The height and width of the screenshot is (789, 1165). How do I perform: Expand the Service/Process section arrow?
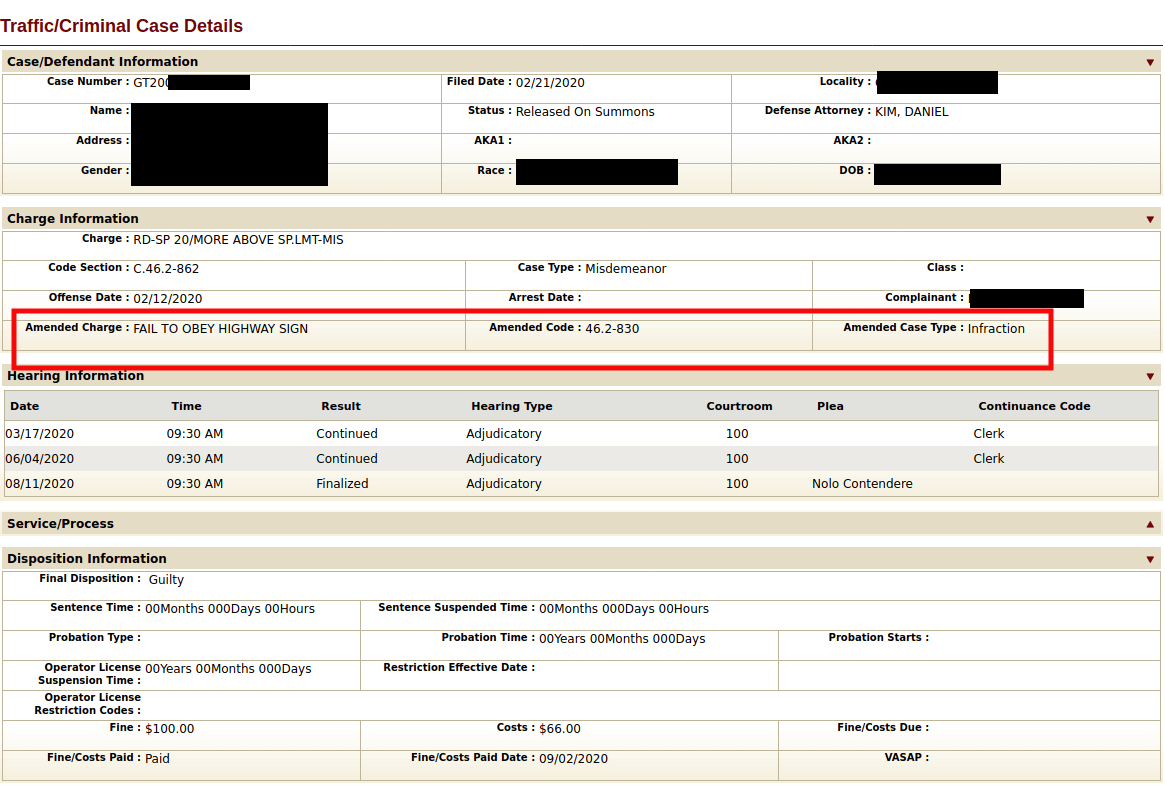tap(1149, 525)
